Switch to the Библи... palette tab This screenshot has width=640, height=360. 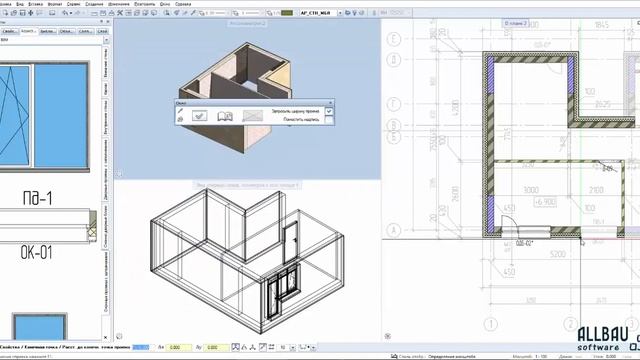[48, 31]
